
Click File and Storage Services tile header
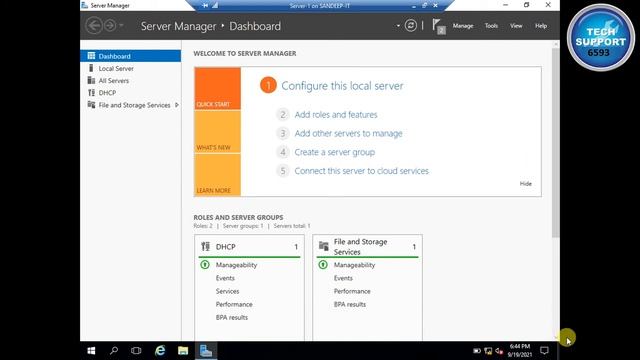coord(367,247)
